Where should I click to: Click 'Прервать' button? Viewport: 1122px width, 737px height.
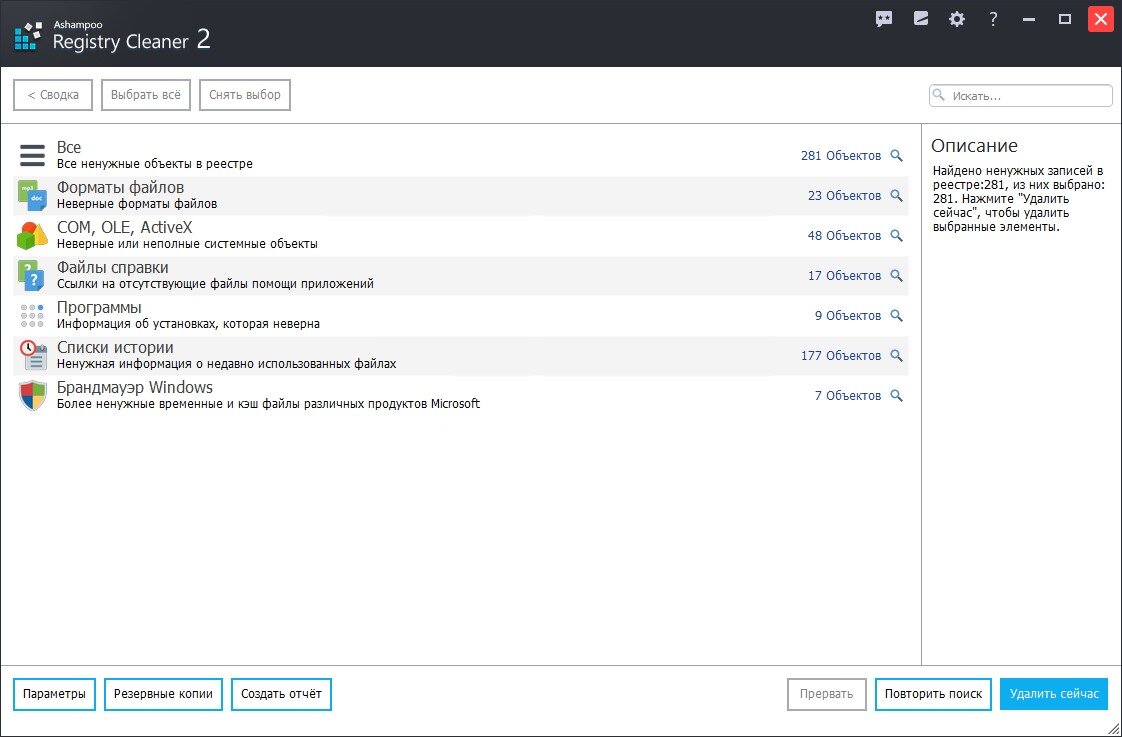coord(826,694)
